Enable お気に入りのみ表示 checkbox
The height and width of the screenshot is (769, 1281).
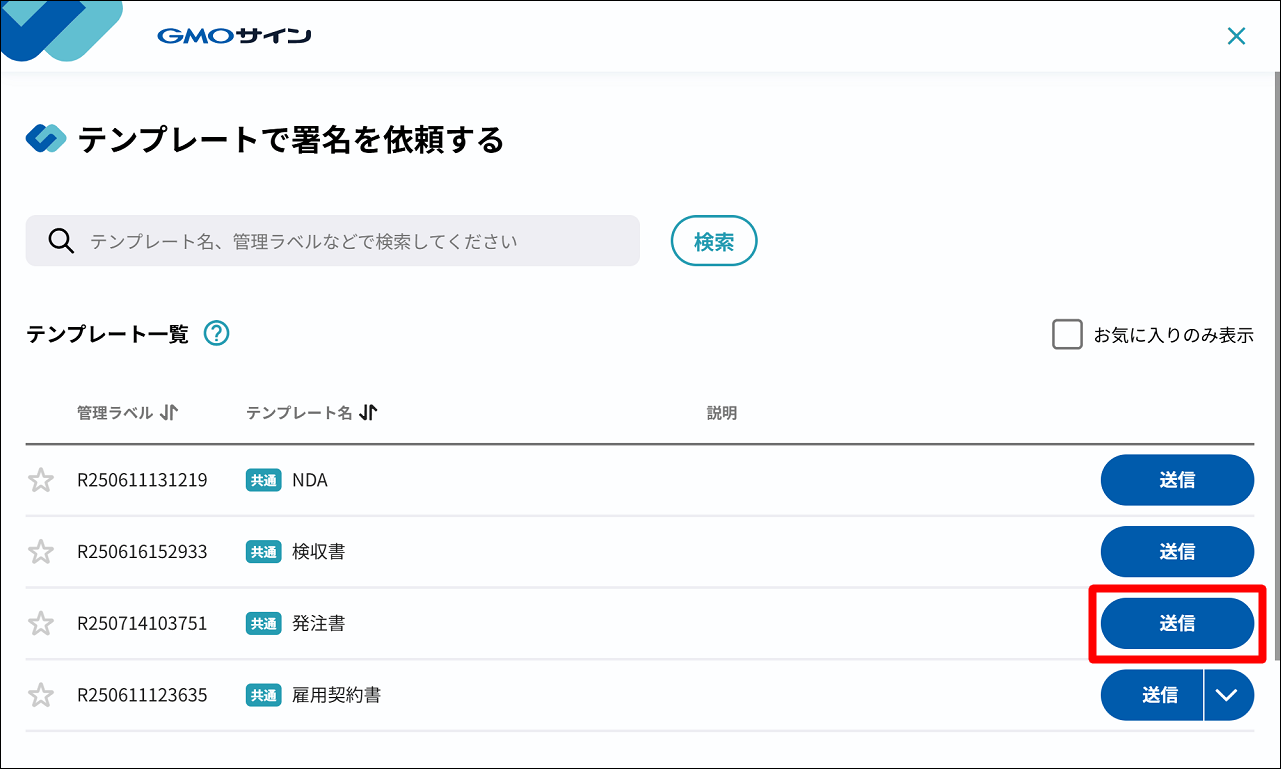(x=1067, y=335)
